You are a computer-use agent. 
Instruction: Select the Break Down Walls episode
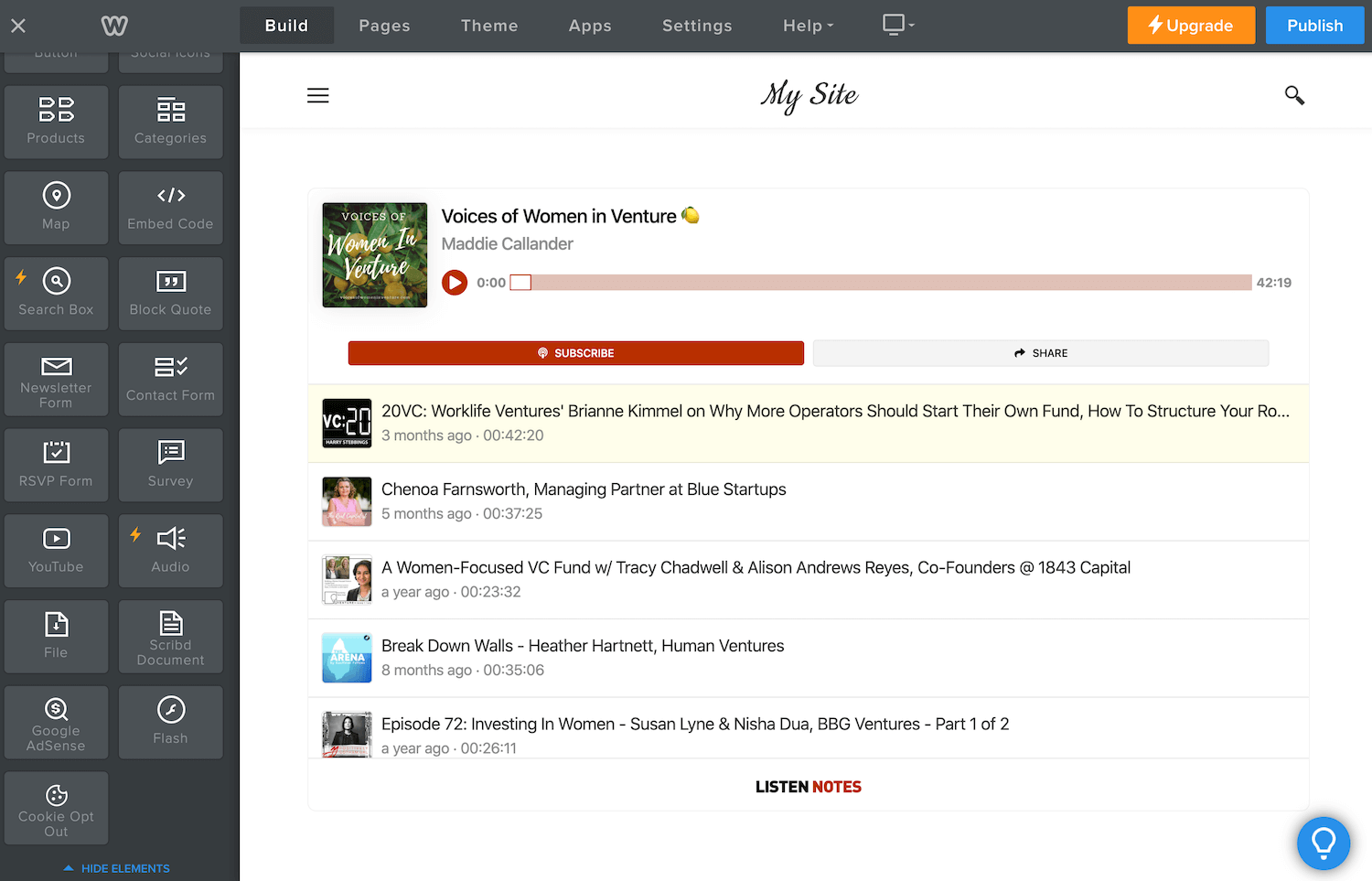pyautogui.click(x=809, y=658)
